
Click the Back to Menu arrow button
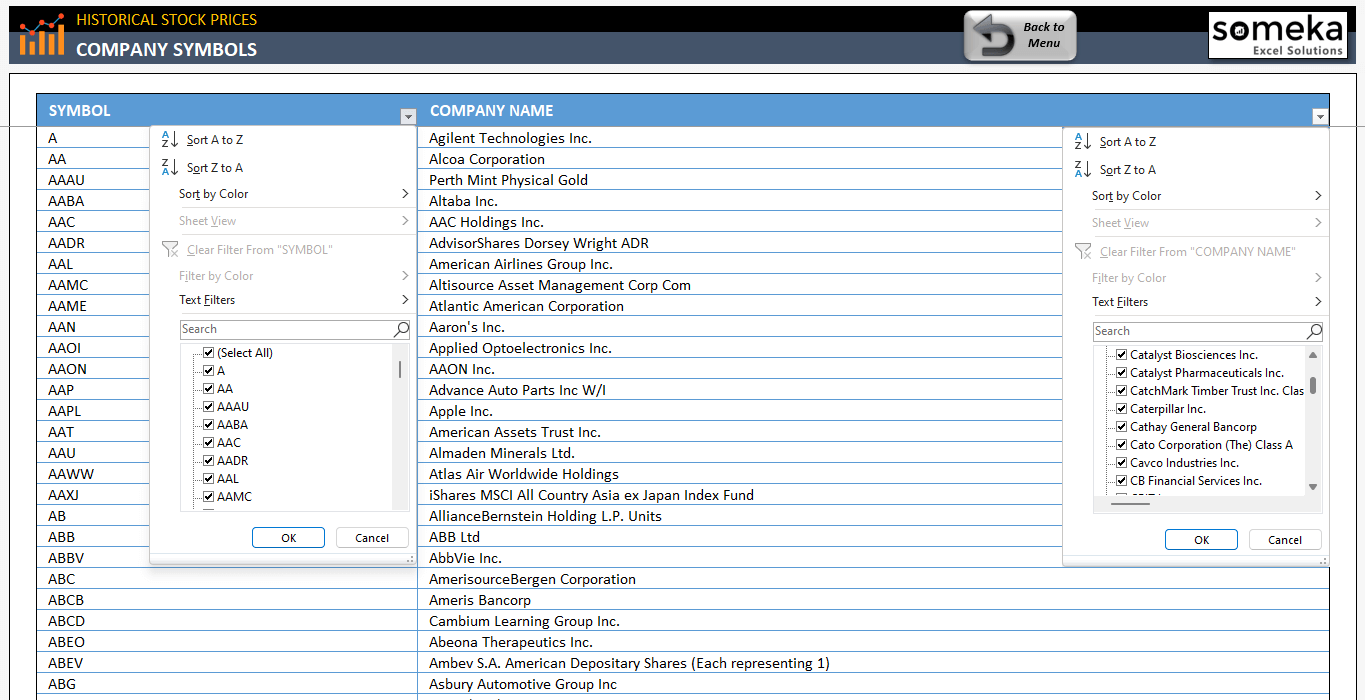(1019, 36)
